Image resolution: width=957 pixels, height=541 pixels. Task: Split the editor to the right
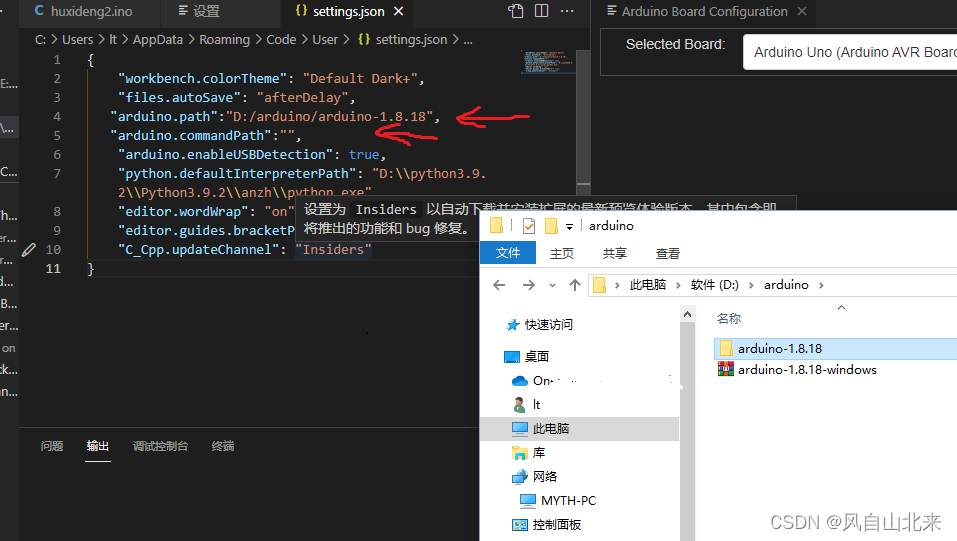tap(541, 11)
